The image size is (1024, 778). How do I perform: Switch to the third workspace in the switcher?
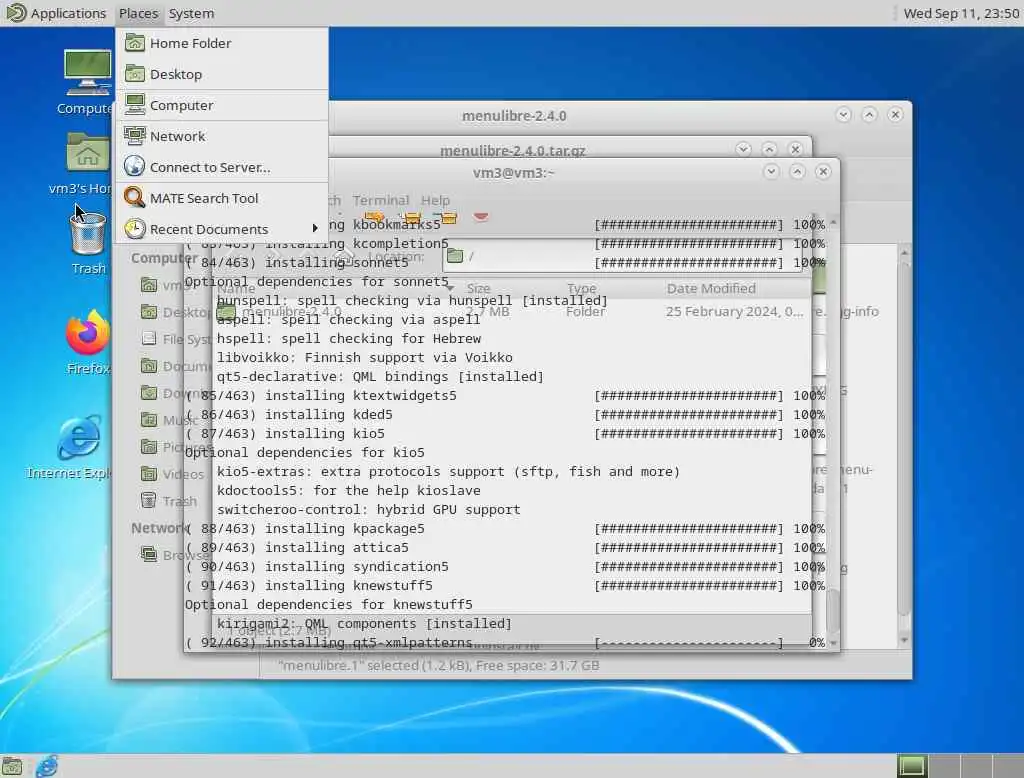tap(976, 766)
